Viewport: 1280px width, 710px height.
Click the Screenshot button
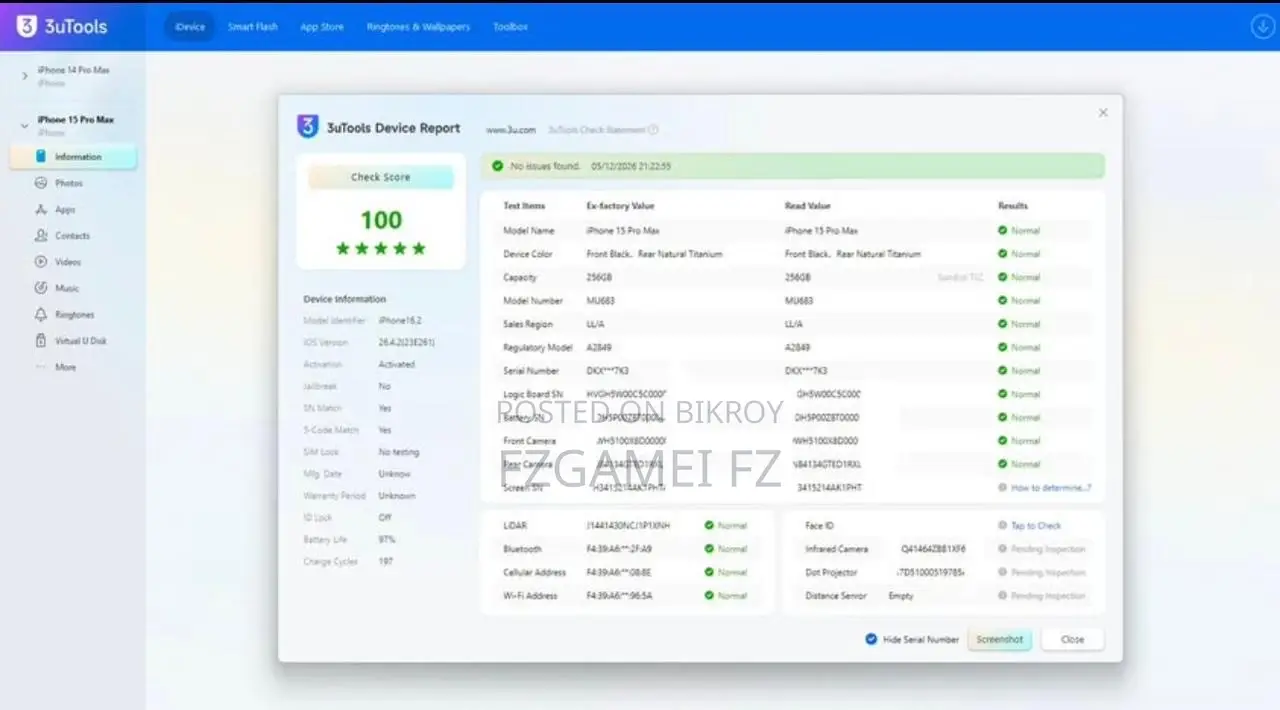[1000, 639]
